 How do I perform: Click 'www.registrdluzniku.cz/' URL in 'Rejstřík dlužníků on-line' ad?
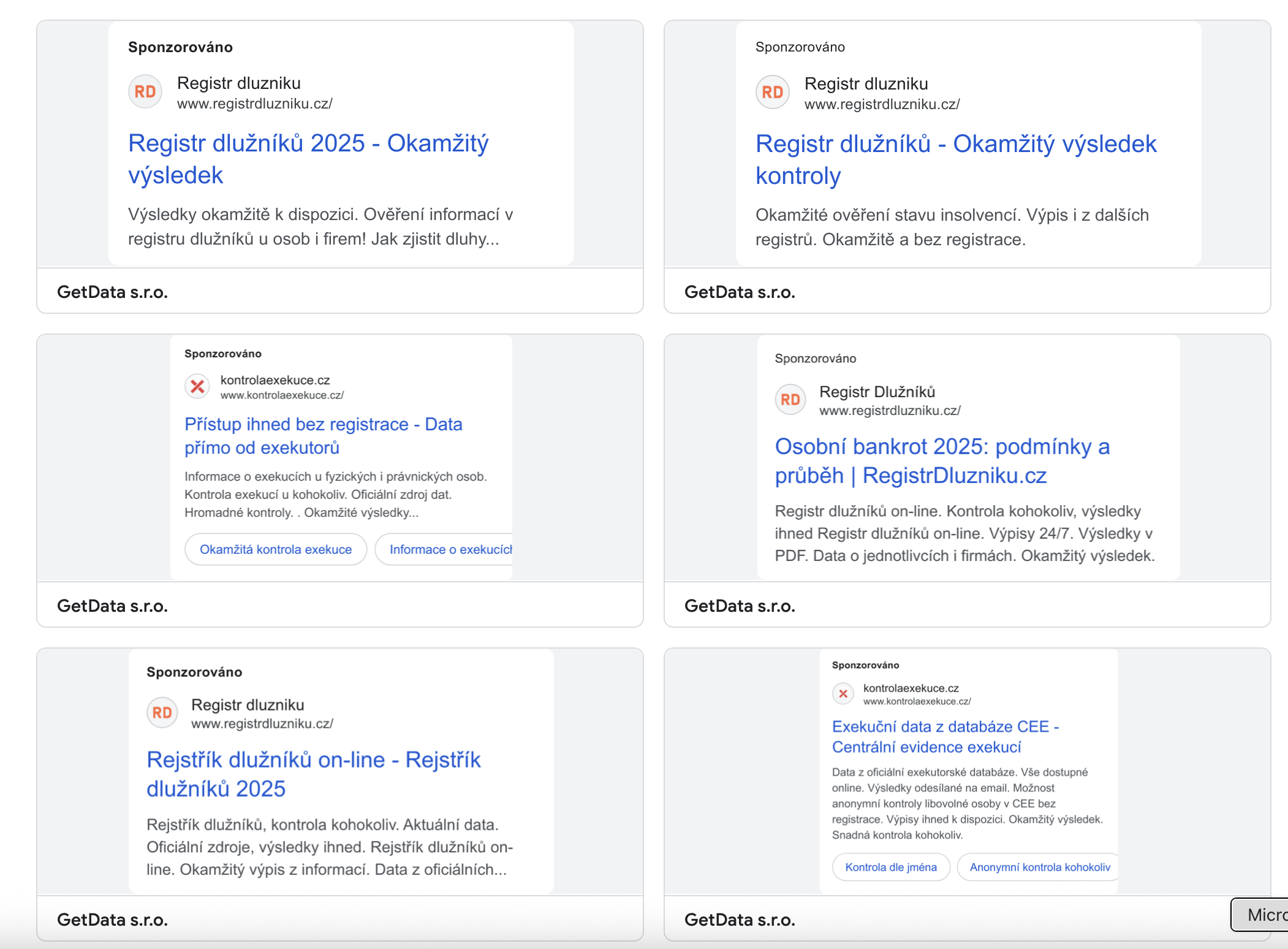pyautogui.click(x=262, y=724)
